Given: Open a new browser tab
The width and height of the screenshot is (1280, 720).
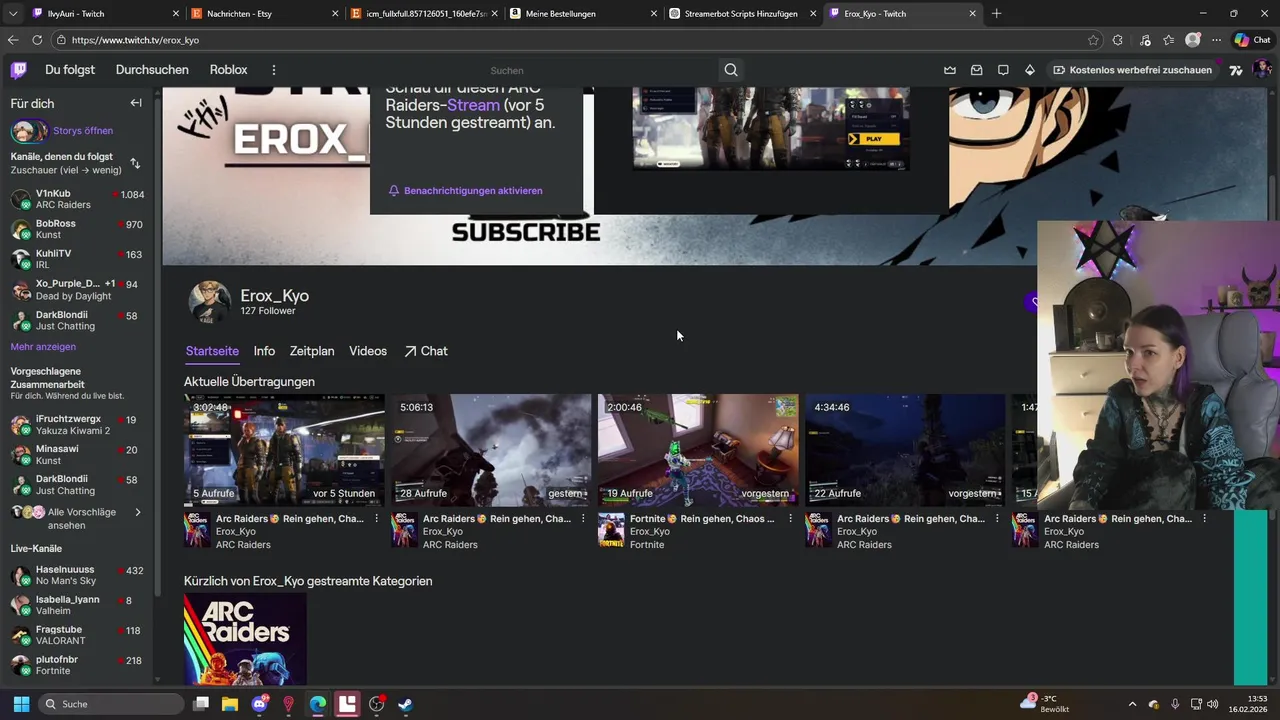Looking at the screenshot, I should click(x=996, y=14).
